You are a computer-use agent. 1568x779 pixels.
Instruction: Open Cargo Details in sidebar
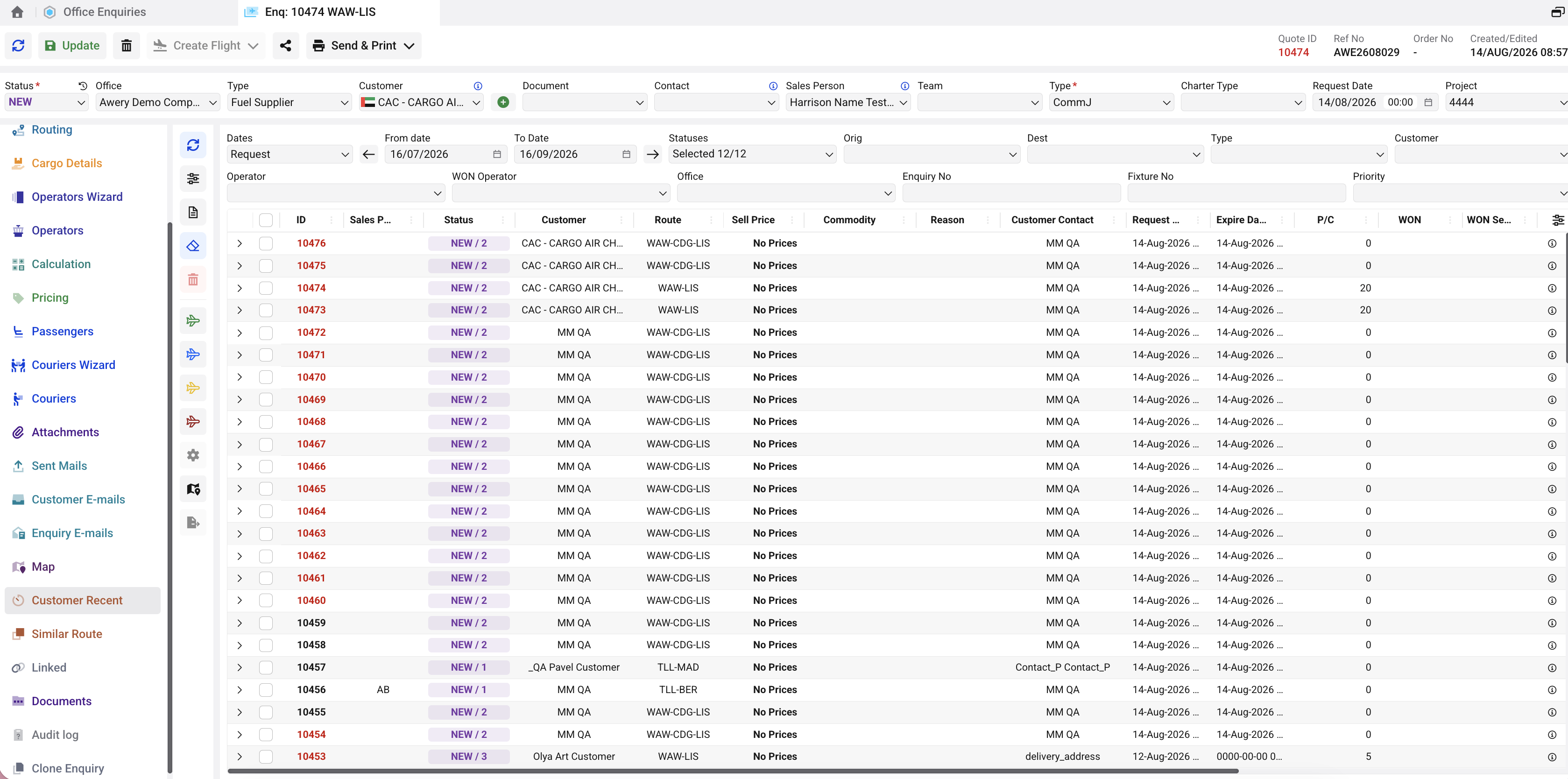click(x=66, y=163)
